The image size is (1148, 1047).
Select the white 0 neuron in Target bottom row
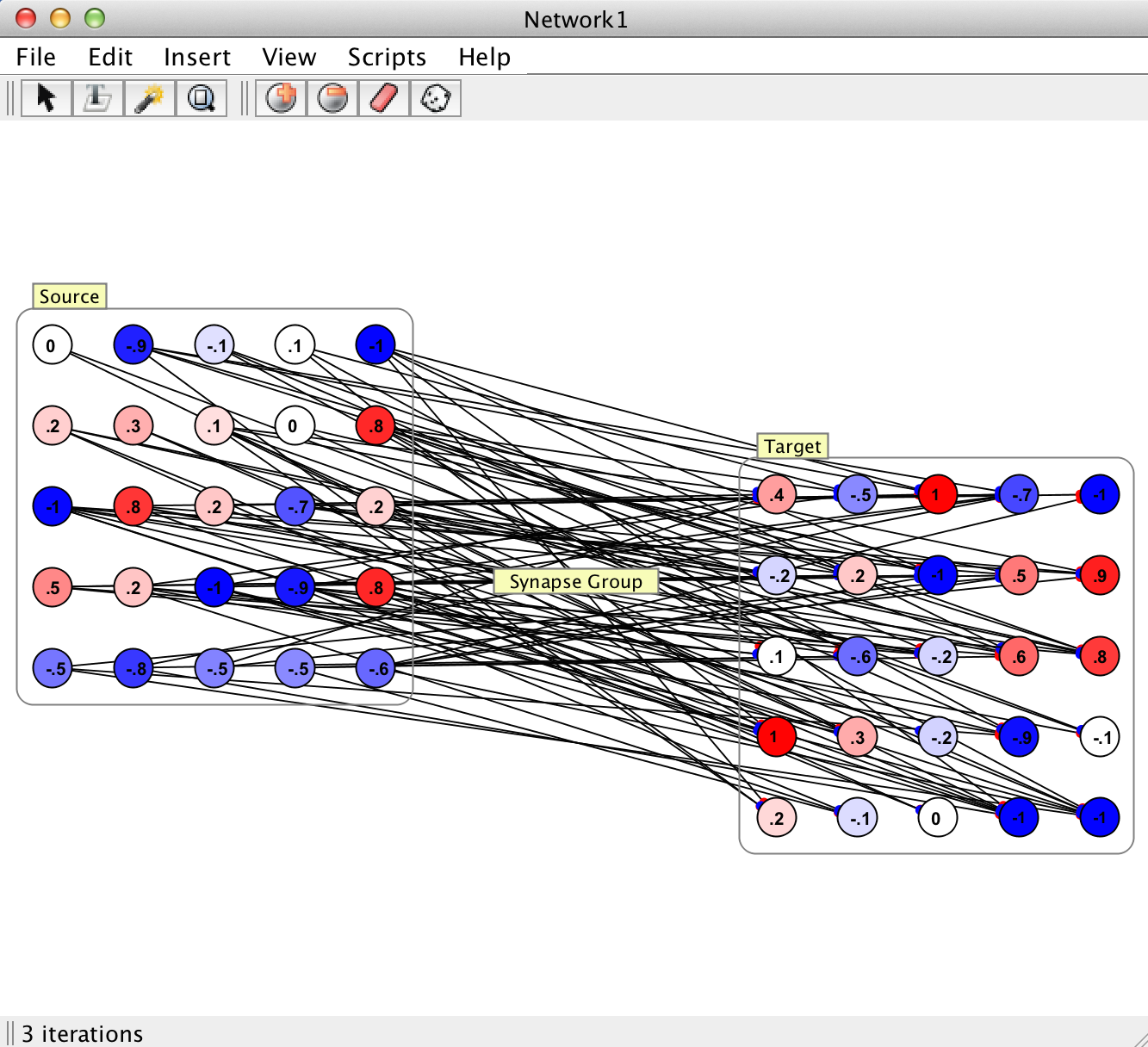937,818
